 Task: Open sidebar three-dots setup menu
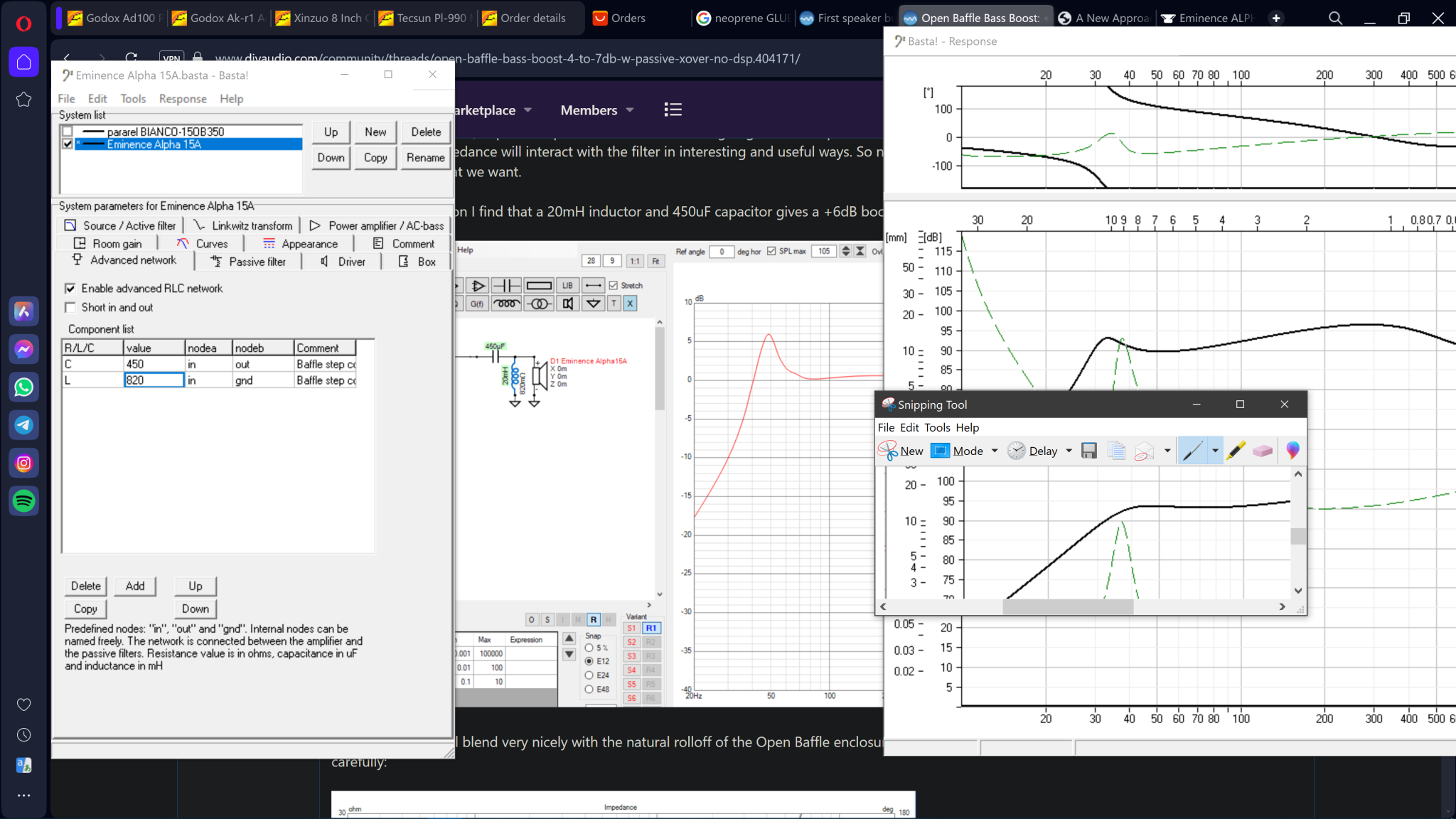(x=23, y=796)
